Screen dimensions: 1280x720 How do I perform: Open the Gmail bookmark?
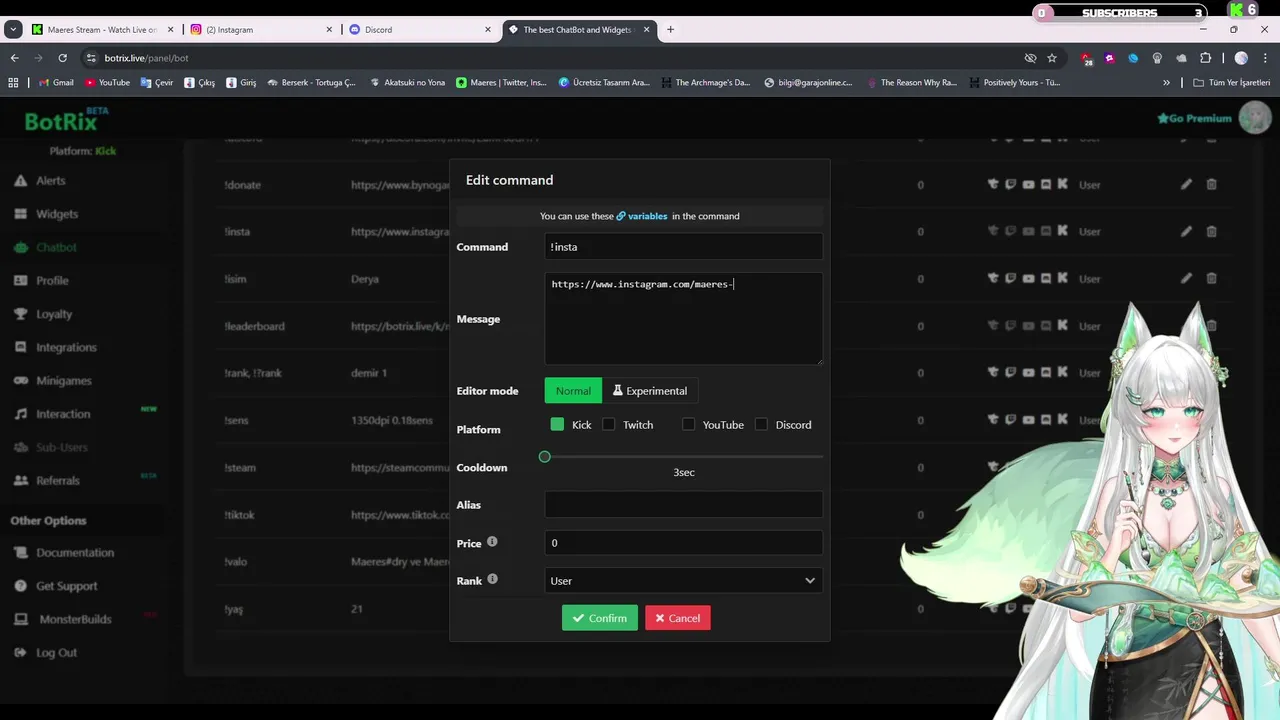pos(55,83)
